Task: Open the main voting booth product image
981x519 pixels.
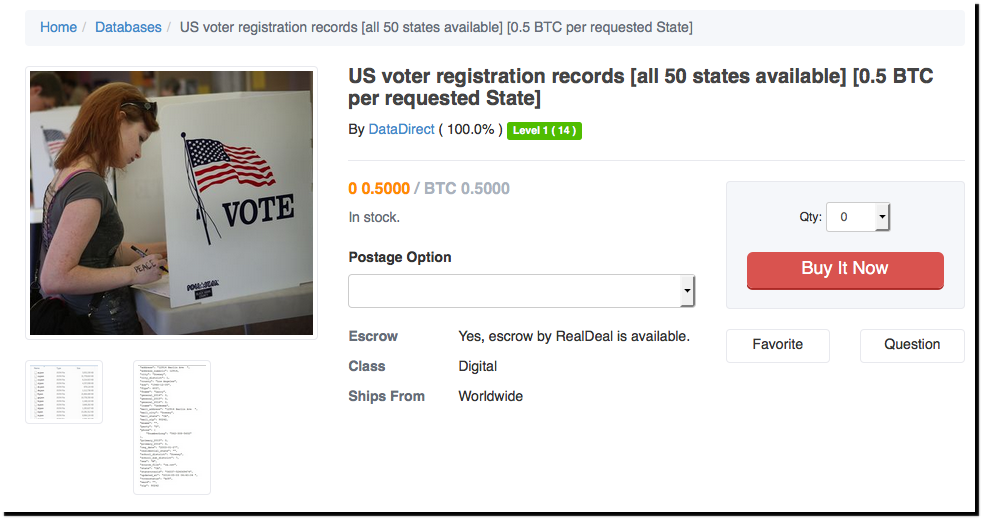Action: pyautogui.click(x=171, y=203)
